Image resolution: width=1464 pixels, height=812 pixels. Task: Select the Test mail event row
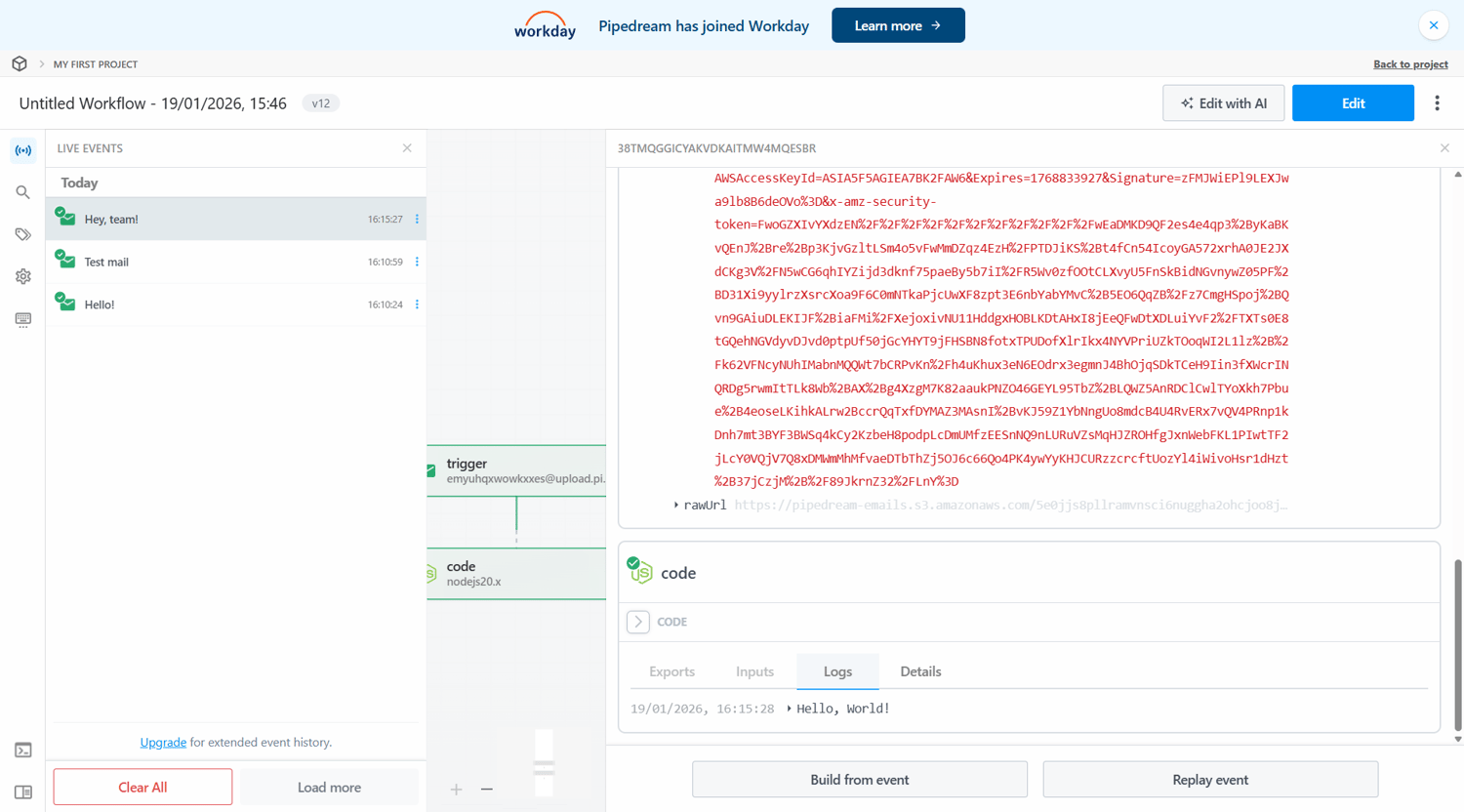(235, 262)
